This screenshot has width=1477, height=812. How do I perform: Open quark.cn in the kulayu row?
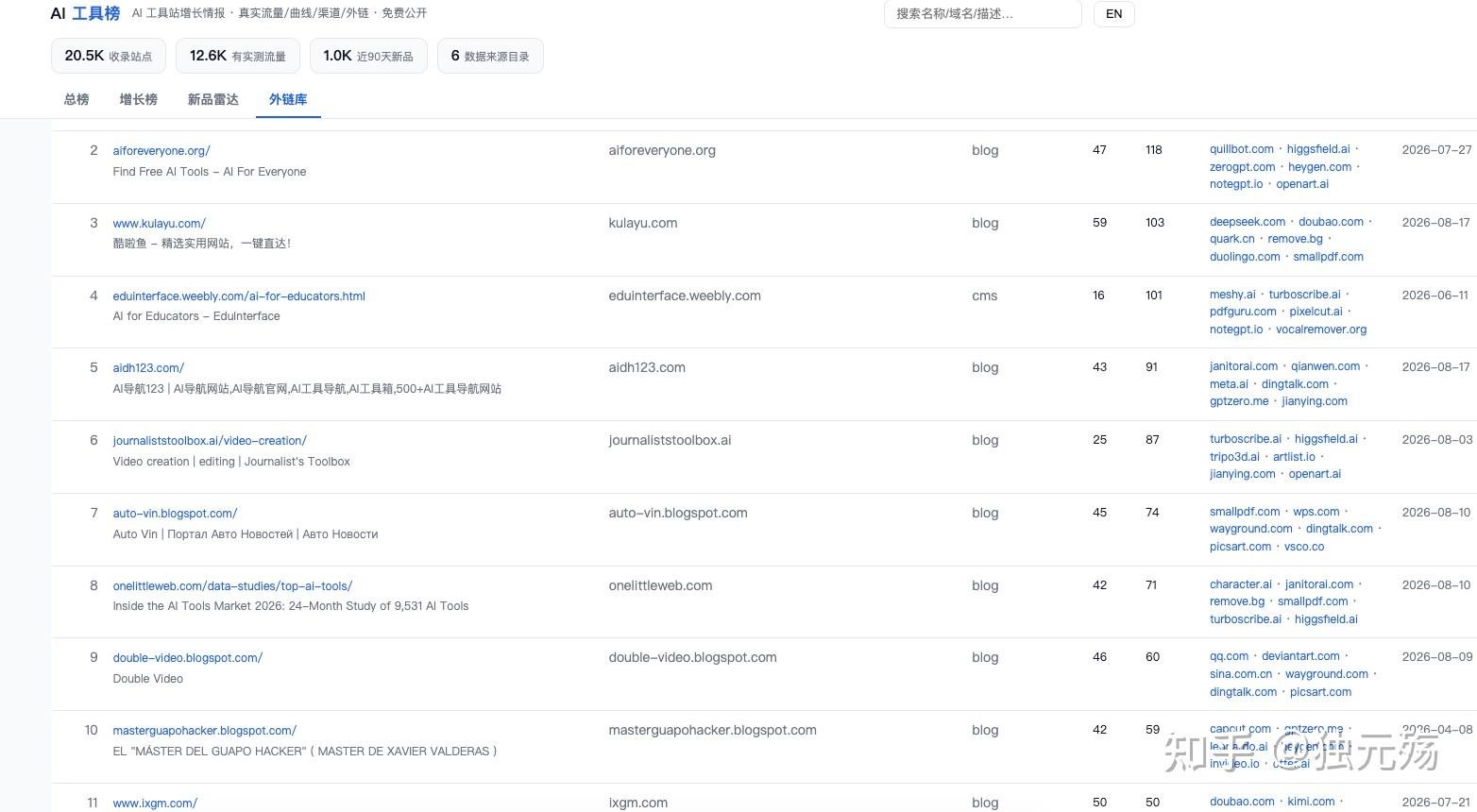pos(1232,239)
